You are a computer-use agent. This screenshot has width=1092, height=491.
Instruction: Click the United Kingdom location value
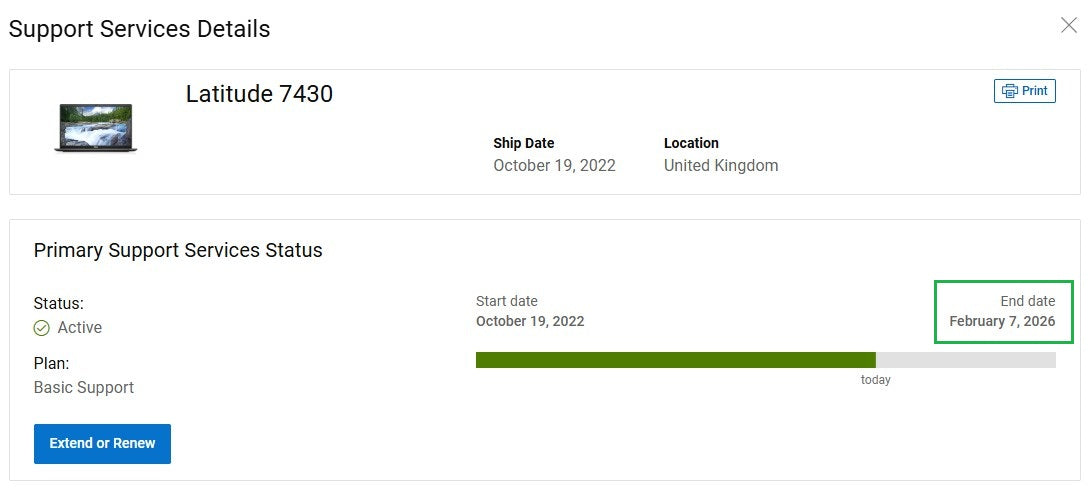point(721,166)
